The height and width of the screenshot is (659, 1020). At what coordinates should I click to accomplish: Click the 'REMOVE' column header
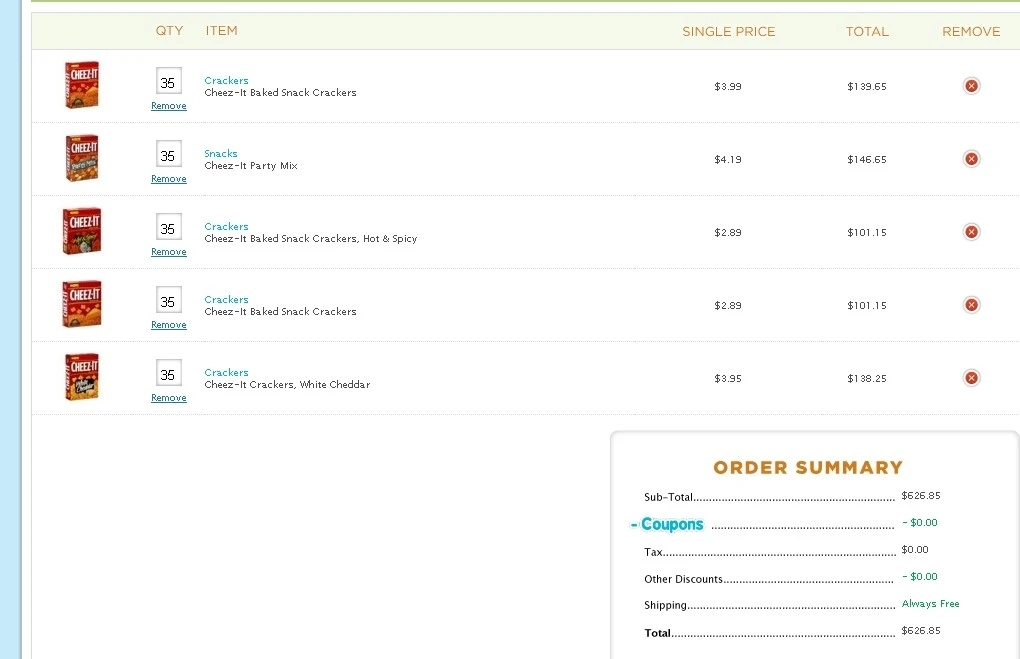tap(971, 31)
